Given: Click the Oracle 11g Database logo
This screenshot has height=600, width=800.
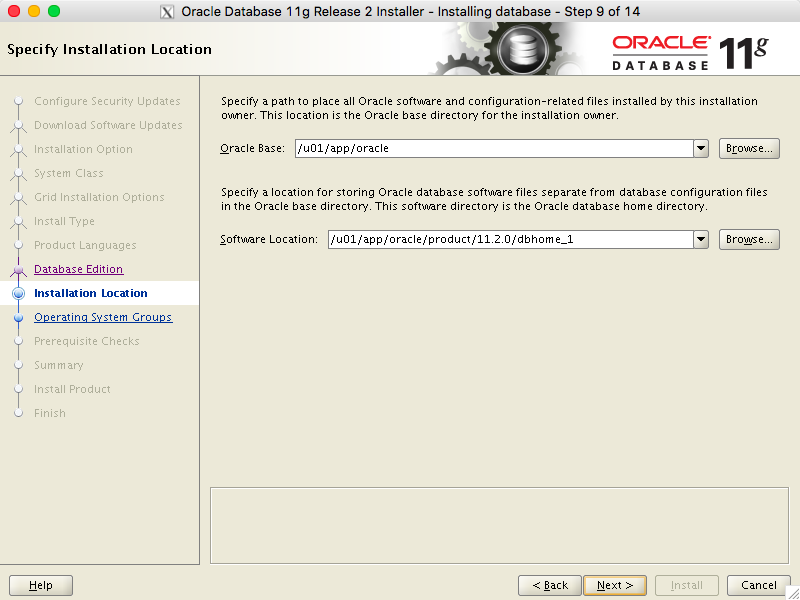Looking at the screenshot, I should [x=690, y=52].
